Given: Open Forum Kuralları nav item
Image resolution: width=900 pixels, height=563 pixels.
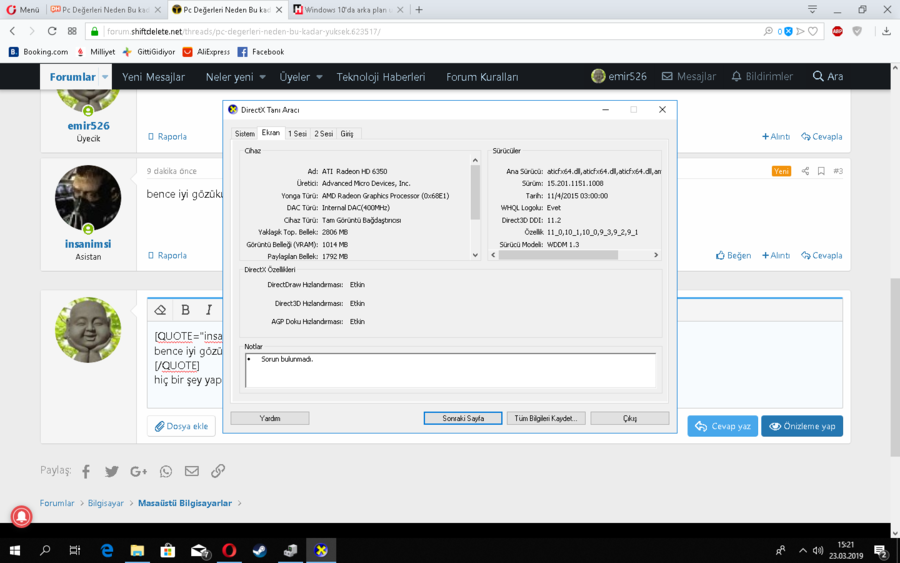Looking at the screenshot, I should [x=482, y=77].
